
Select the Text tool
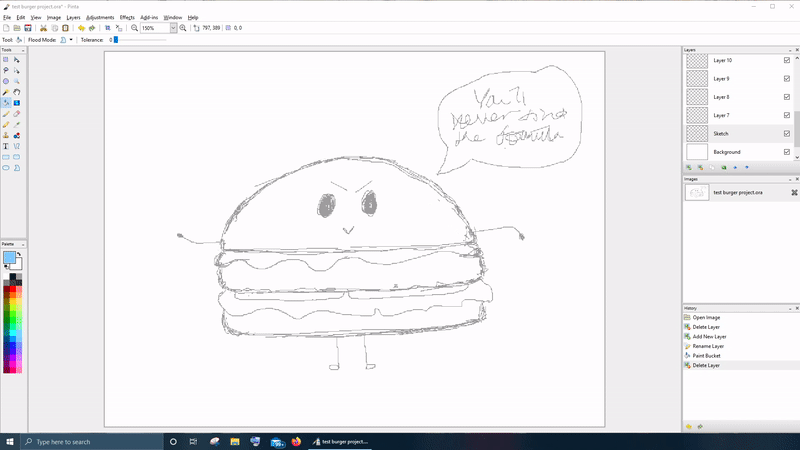pos(6,146)
